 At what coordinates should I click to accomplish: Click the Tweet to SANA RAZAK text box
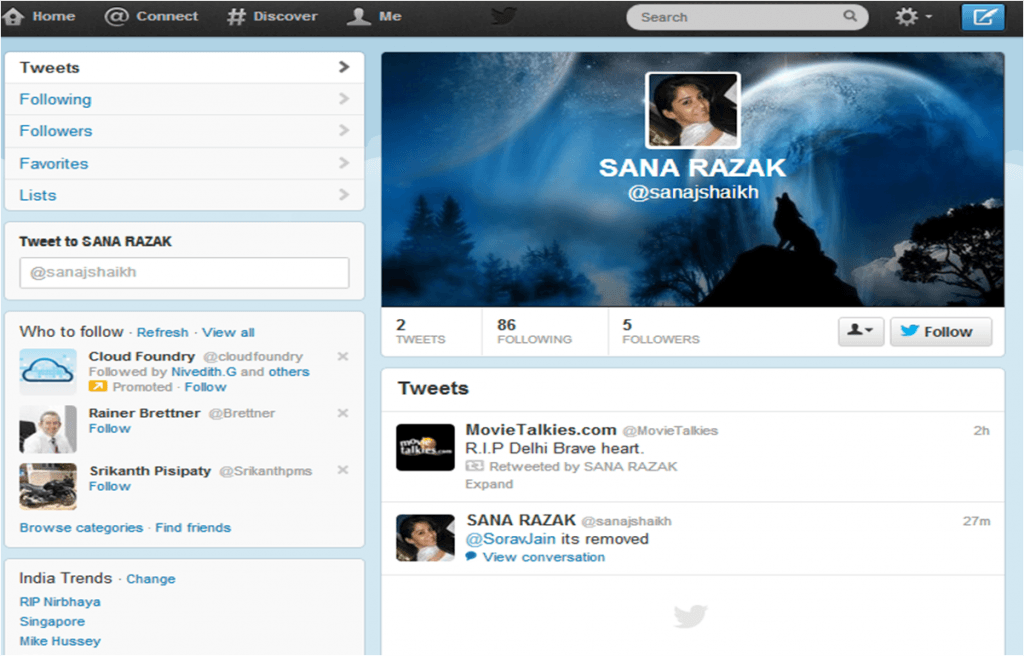coord(184,272)
